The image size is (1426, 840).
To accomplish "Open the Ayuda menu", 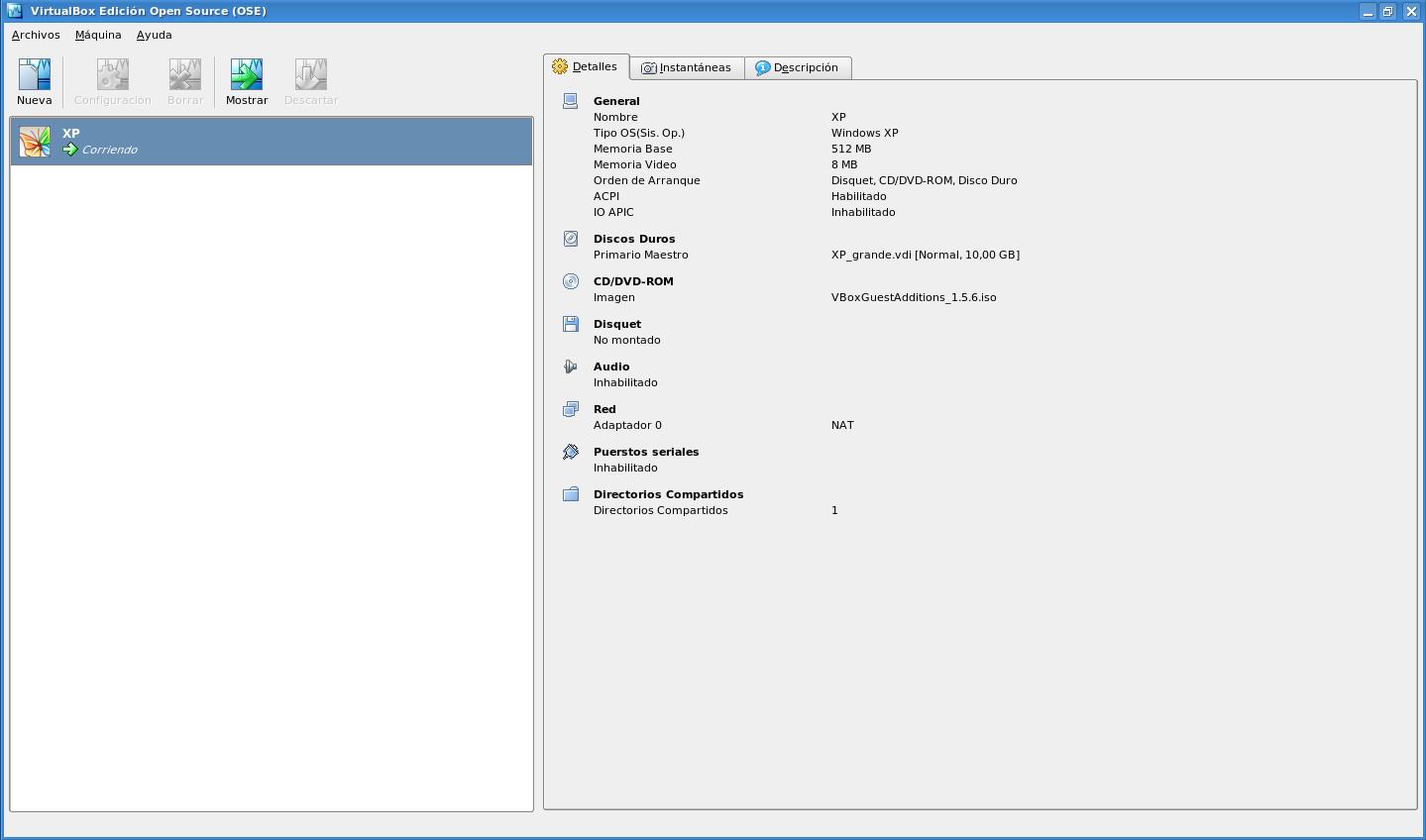I will click(155, 35).
